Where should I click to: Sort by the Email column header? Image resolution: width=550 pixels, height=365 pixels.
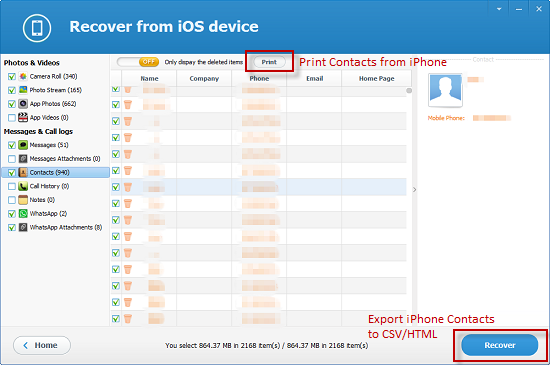(314, 79)
